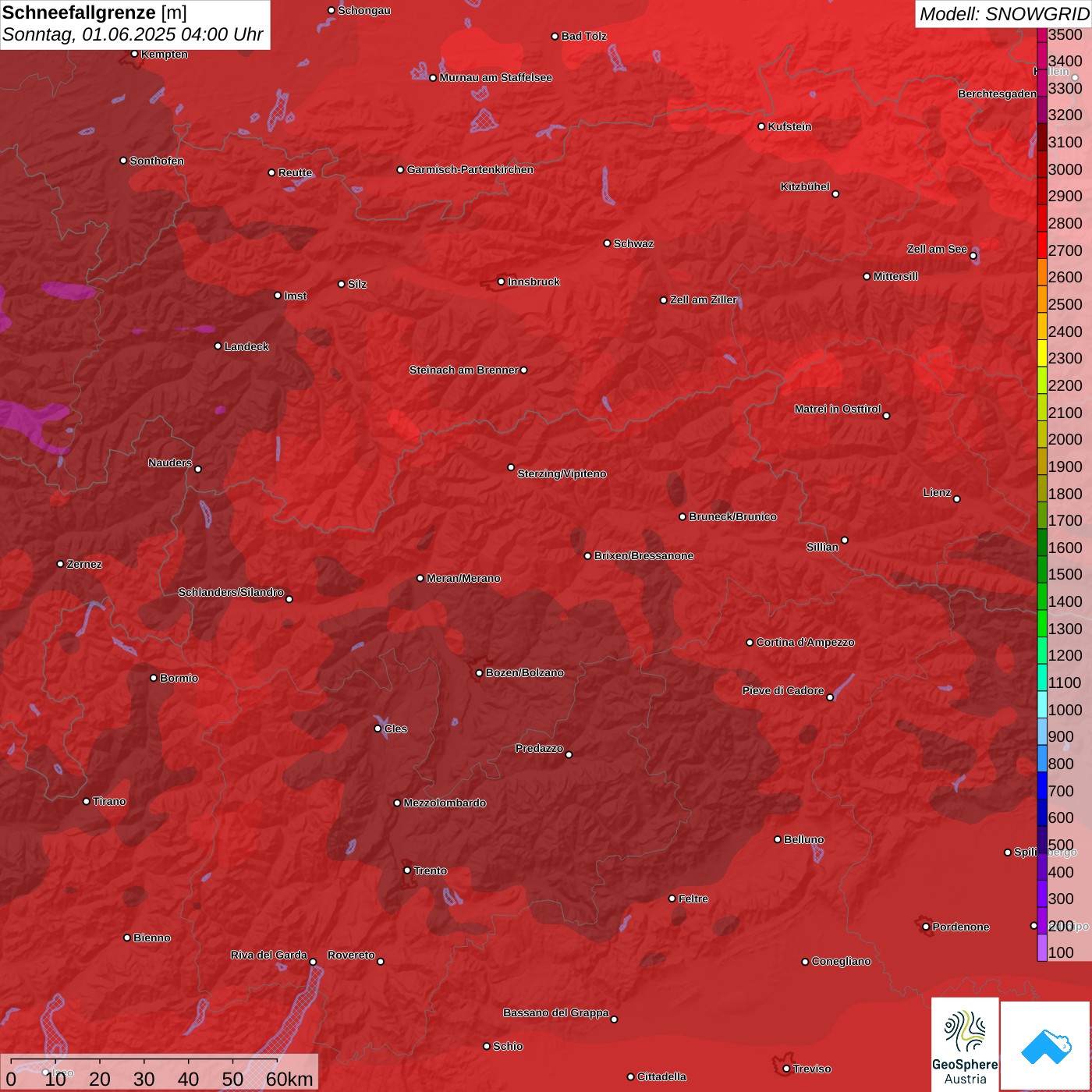
Task: Click the Cortina d'Ampezzo location dot
Action: click(x=750, y=643)
